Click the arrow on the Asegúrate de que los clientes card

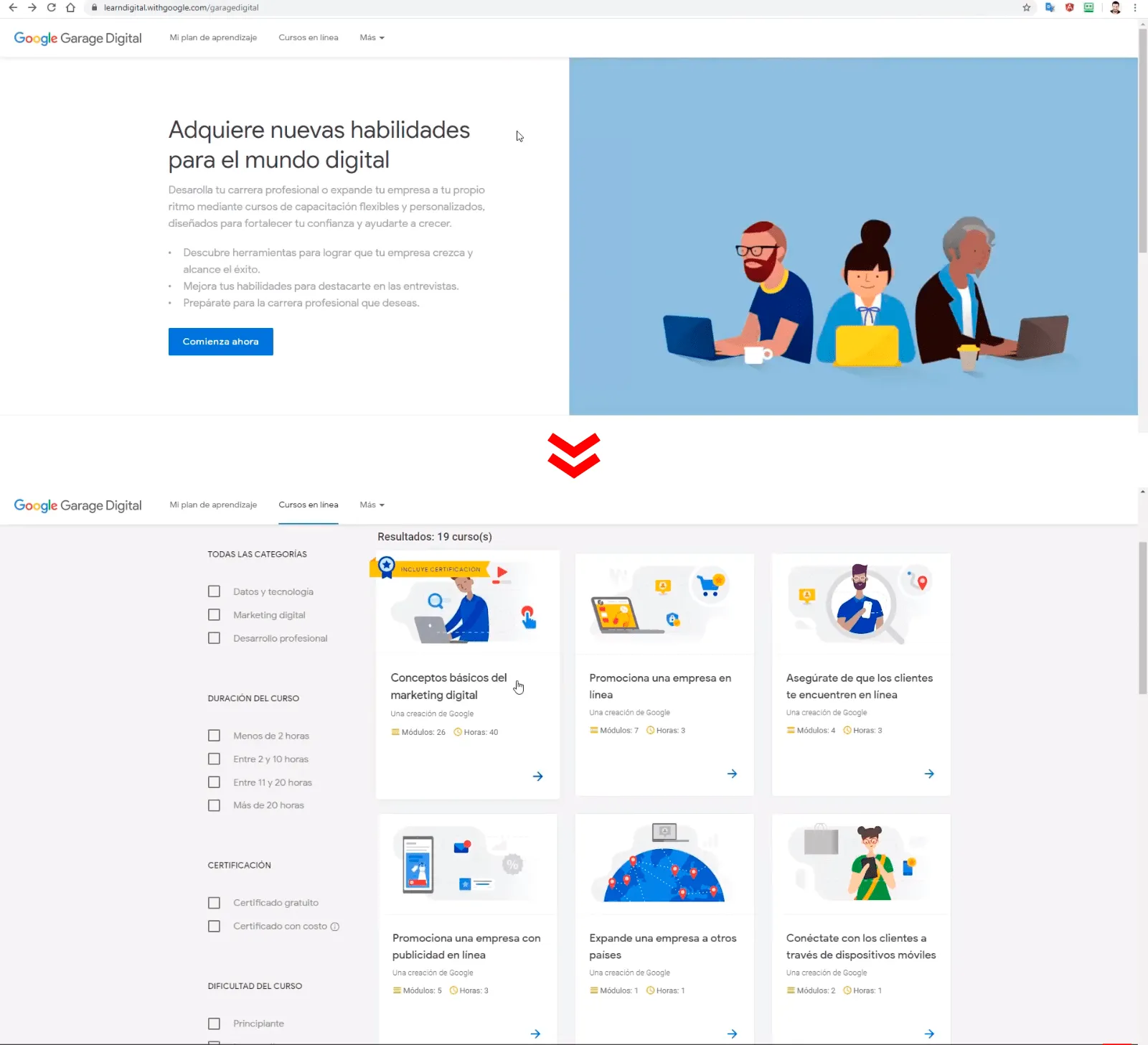929,774
